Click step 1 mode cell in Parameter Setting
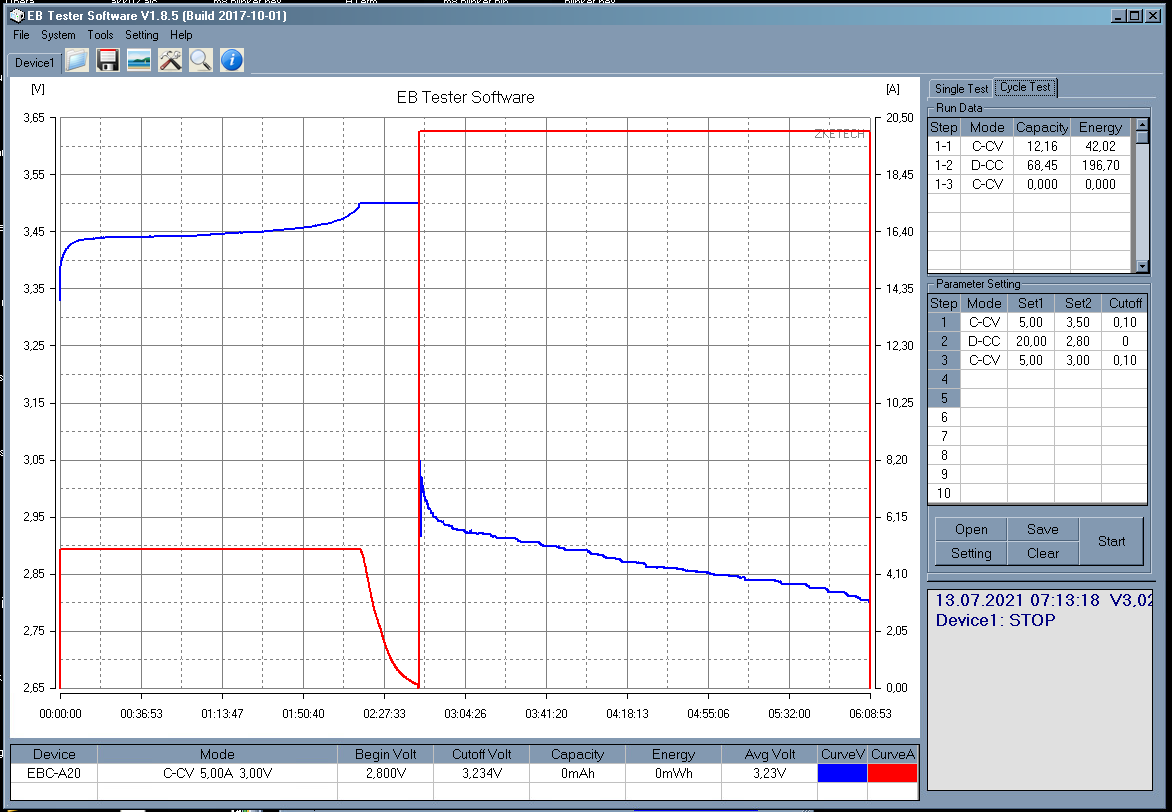Screen dimensions: 1172x812 click(984, 322)
